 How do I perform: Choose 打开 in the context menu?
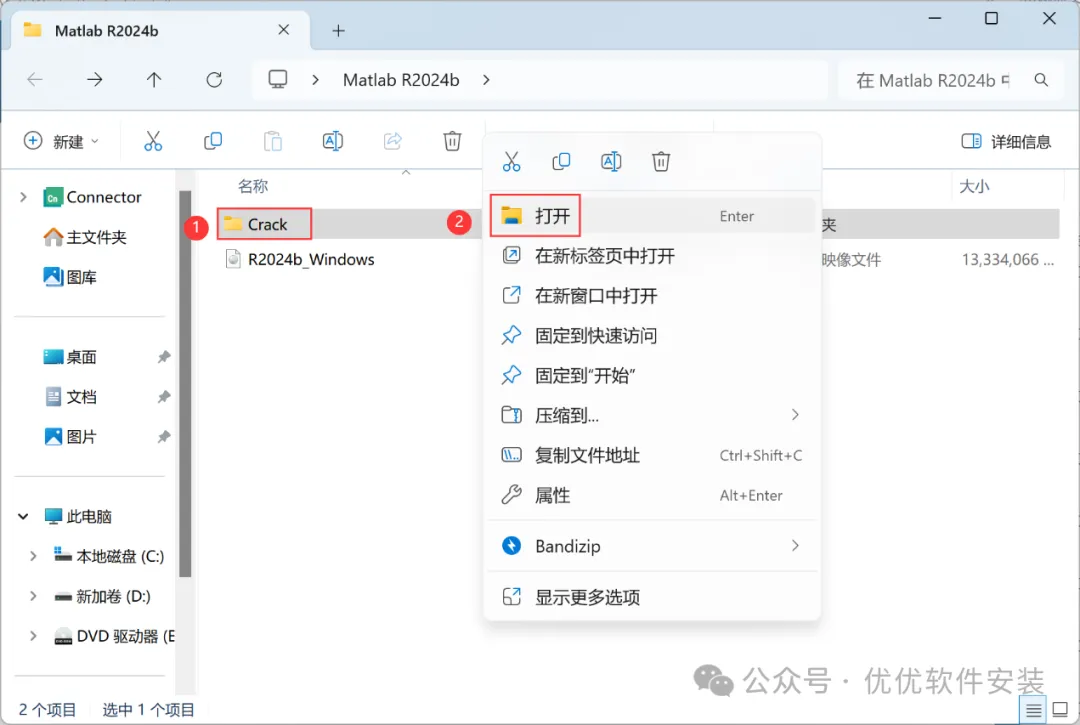(652, 216)
